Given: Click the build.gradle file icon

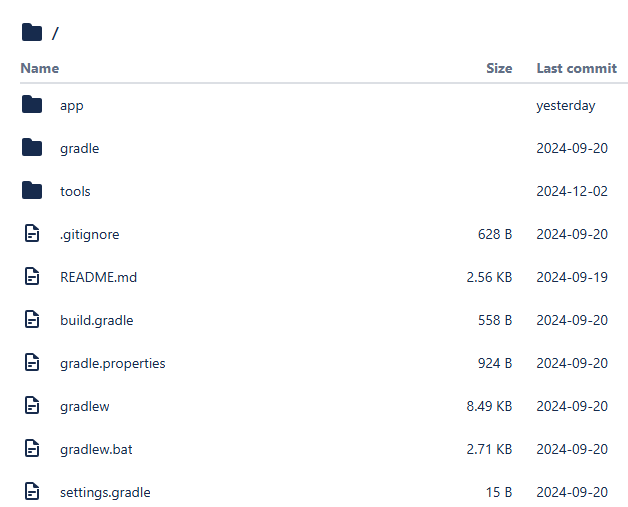Looking at the screenshot, I should (x=32, y=320).
